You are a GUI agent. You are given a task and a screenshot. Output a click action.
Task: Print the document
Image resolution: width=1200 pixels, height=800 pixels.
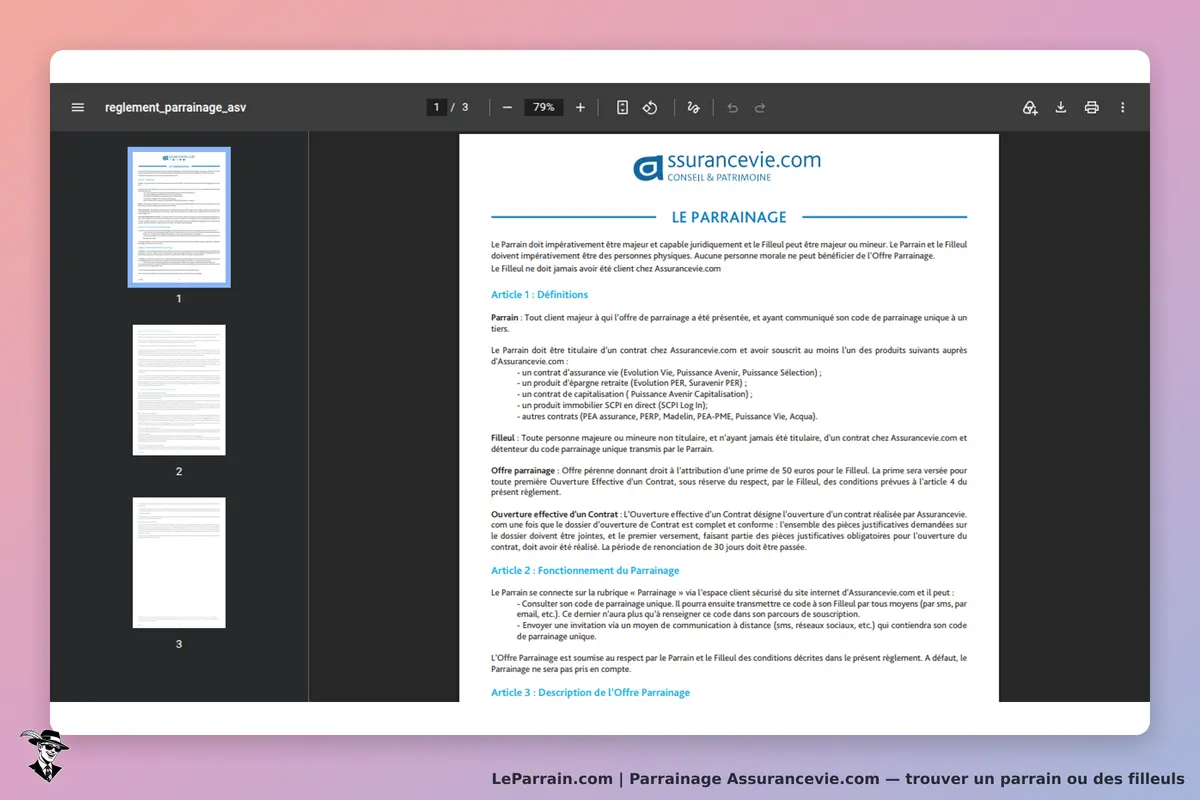[x=1092, y=107]
